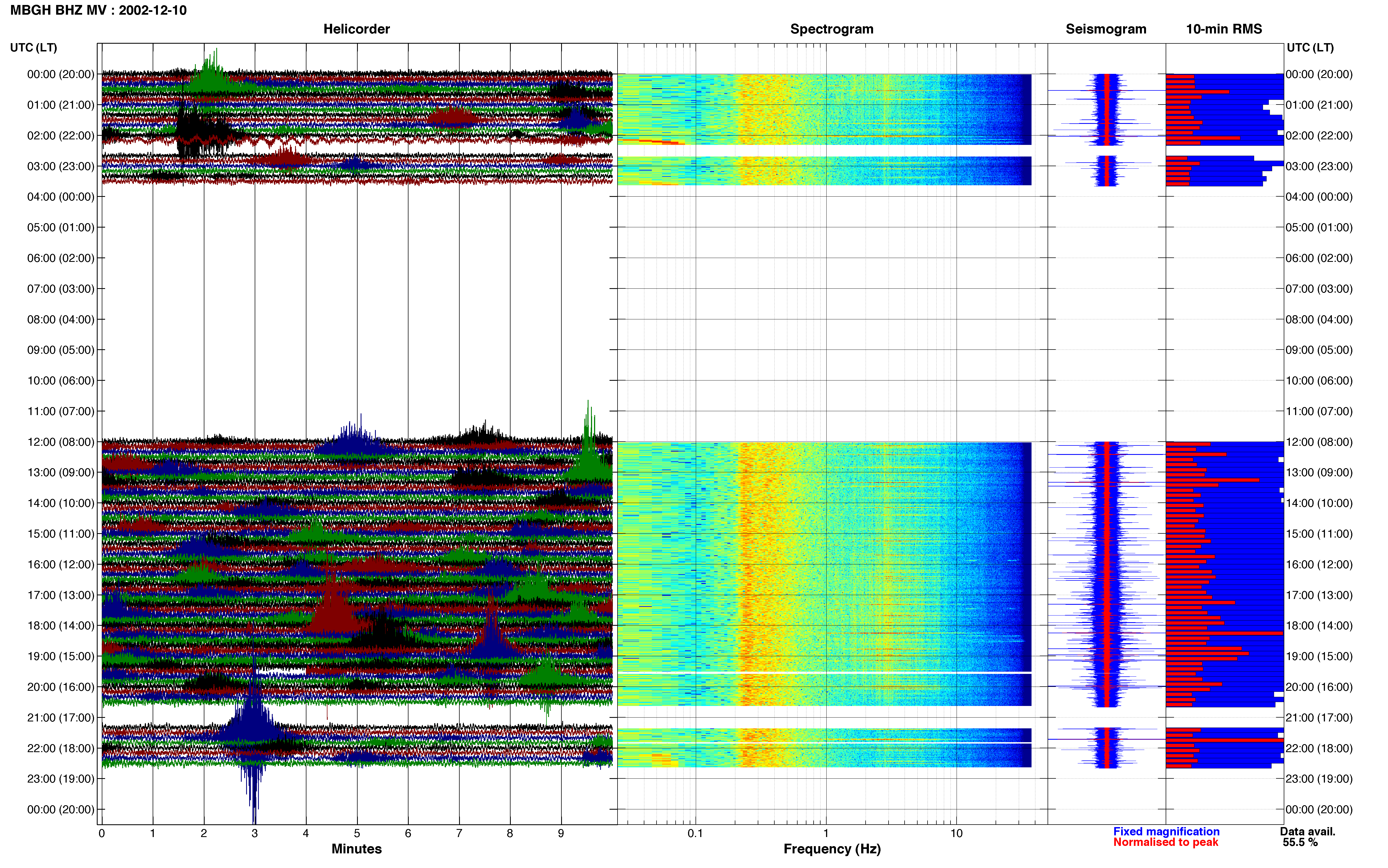
Task: Click the 9 tick on Minutes axis
Action: pos(561,833)
